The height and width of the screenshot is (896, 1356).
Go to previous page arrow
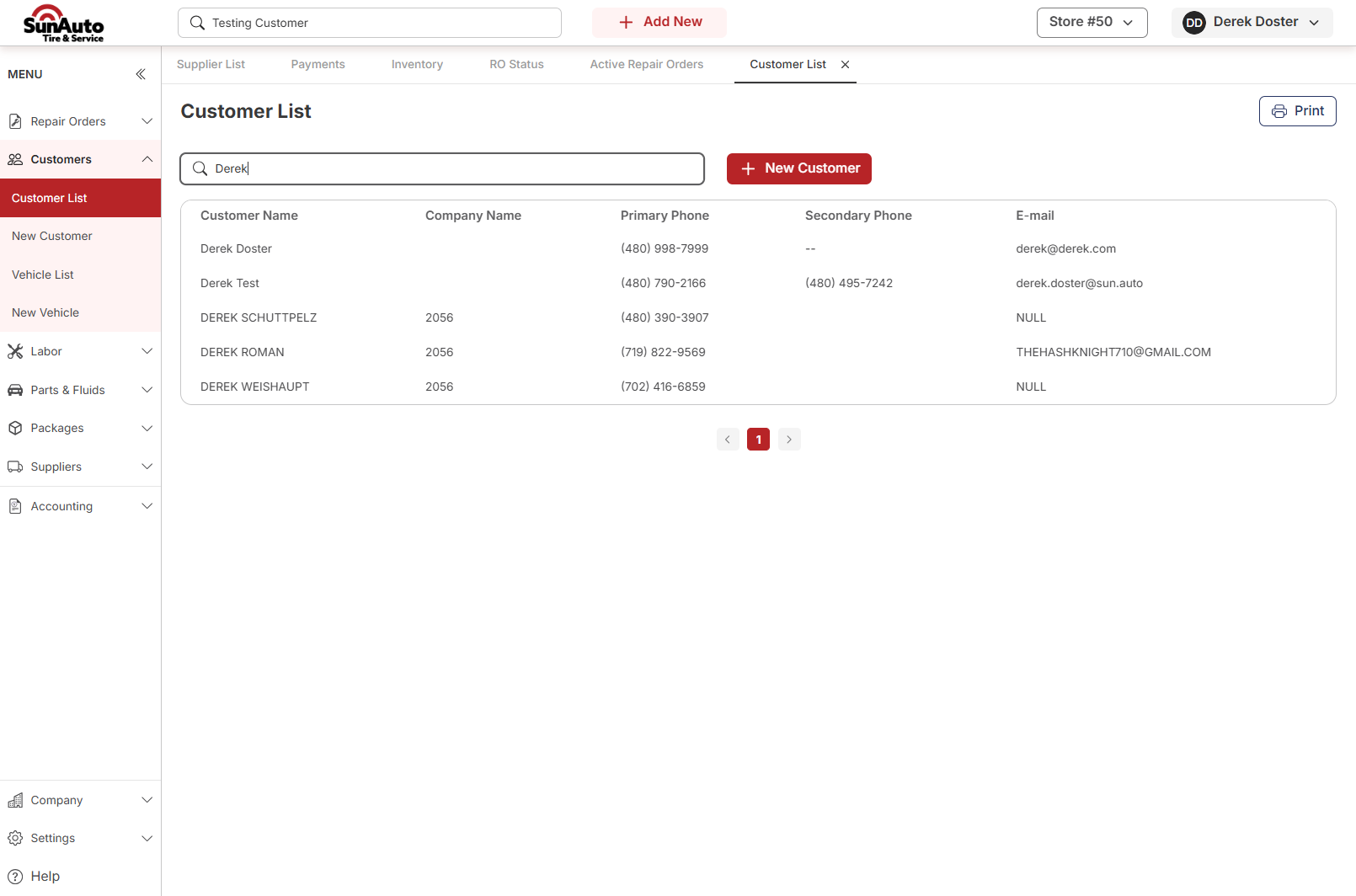(728, 440)
